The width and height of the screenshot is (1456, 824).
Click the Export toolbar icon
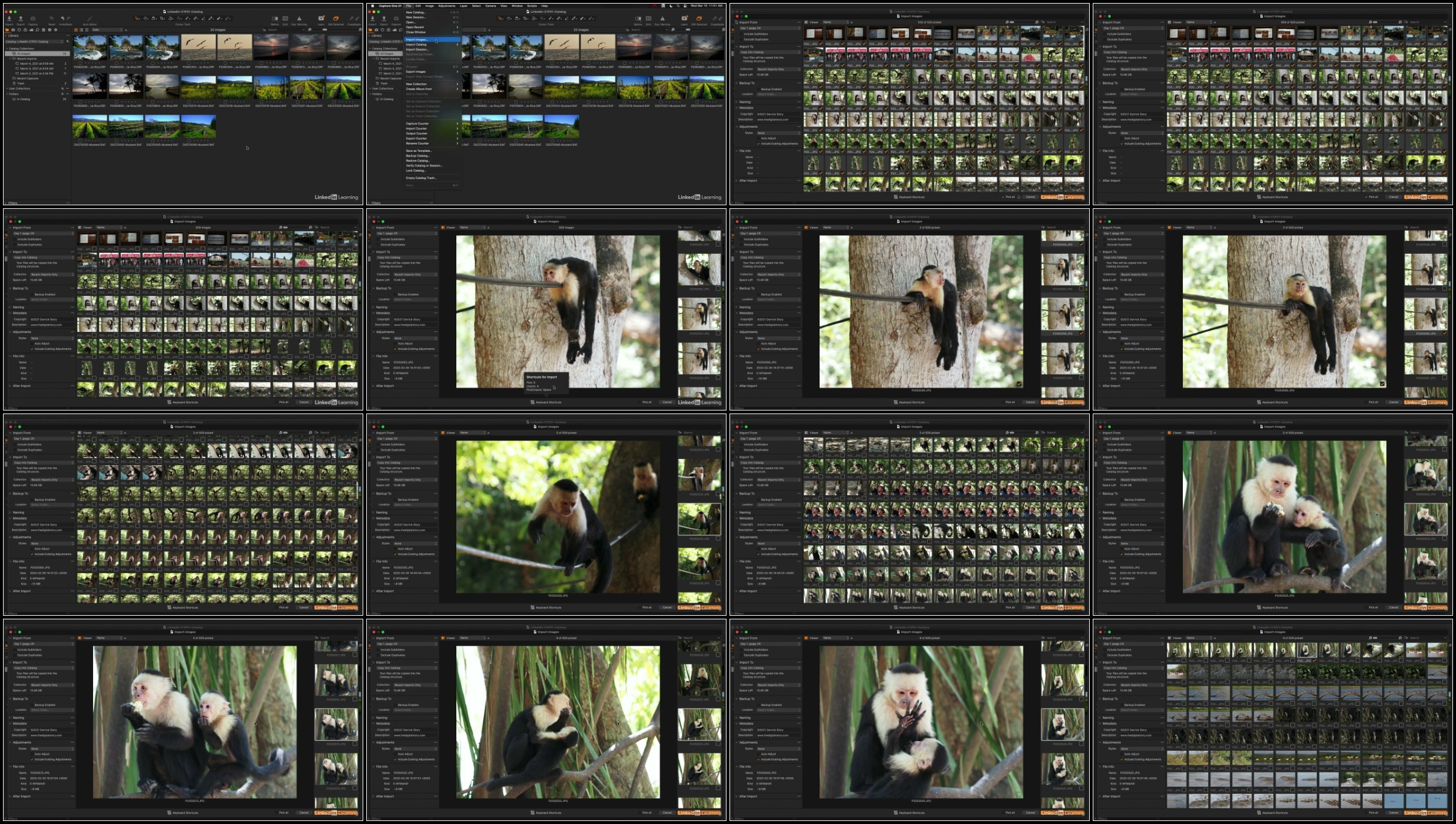click(x=20, y=19)
